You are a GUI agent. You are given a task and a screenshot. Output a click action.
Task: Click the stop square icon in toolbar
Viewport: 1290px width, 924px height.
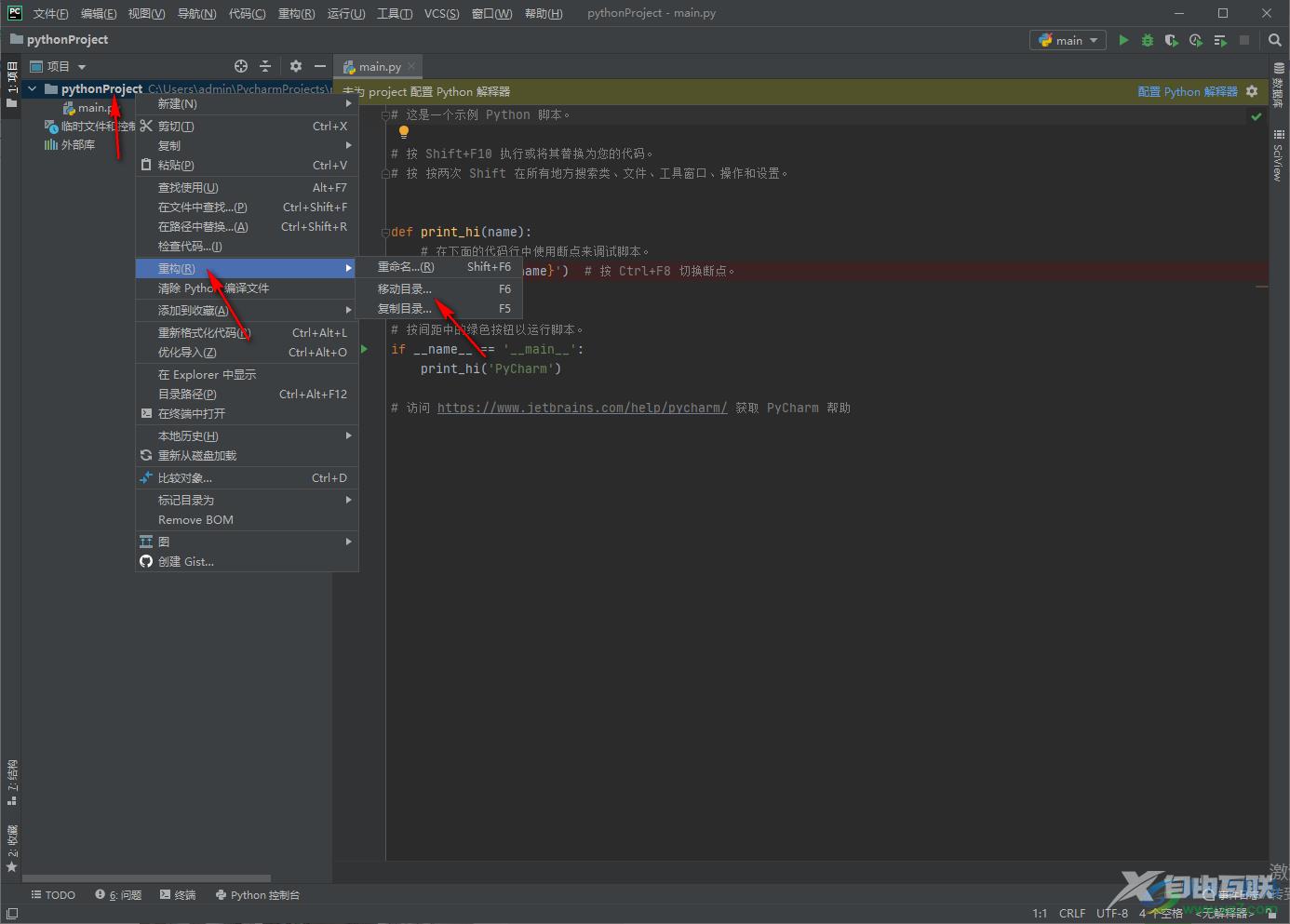(1244, 40)
